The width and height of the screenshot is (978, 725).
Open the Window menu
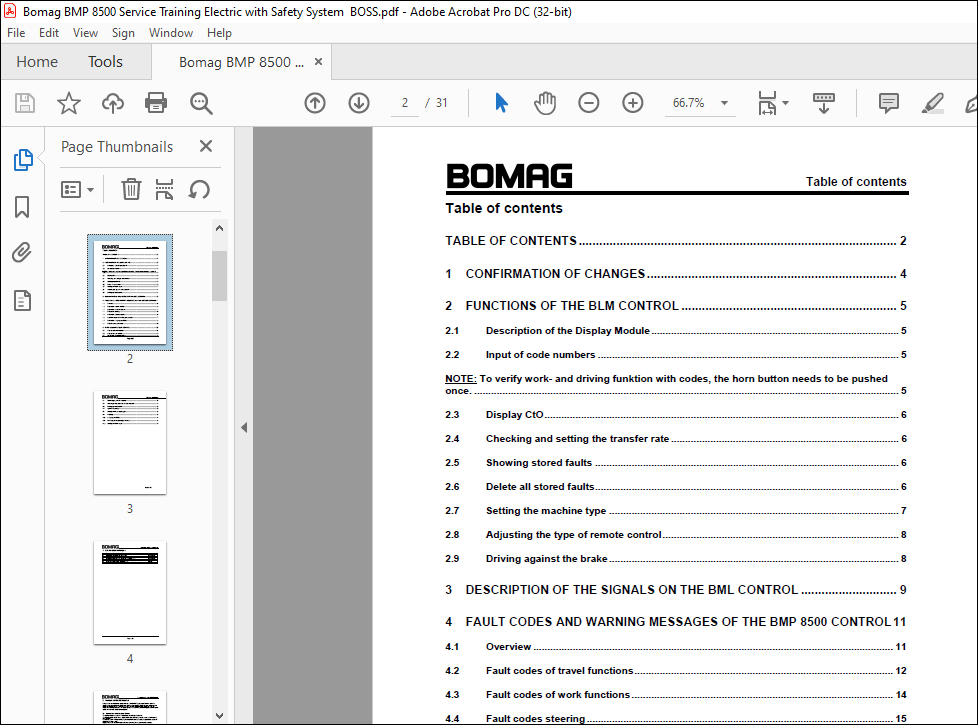170,33
